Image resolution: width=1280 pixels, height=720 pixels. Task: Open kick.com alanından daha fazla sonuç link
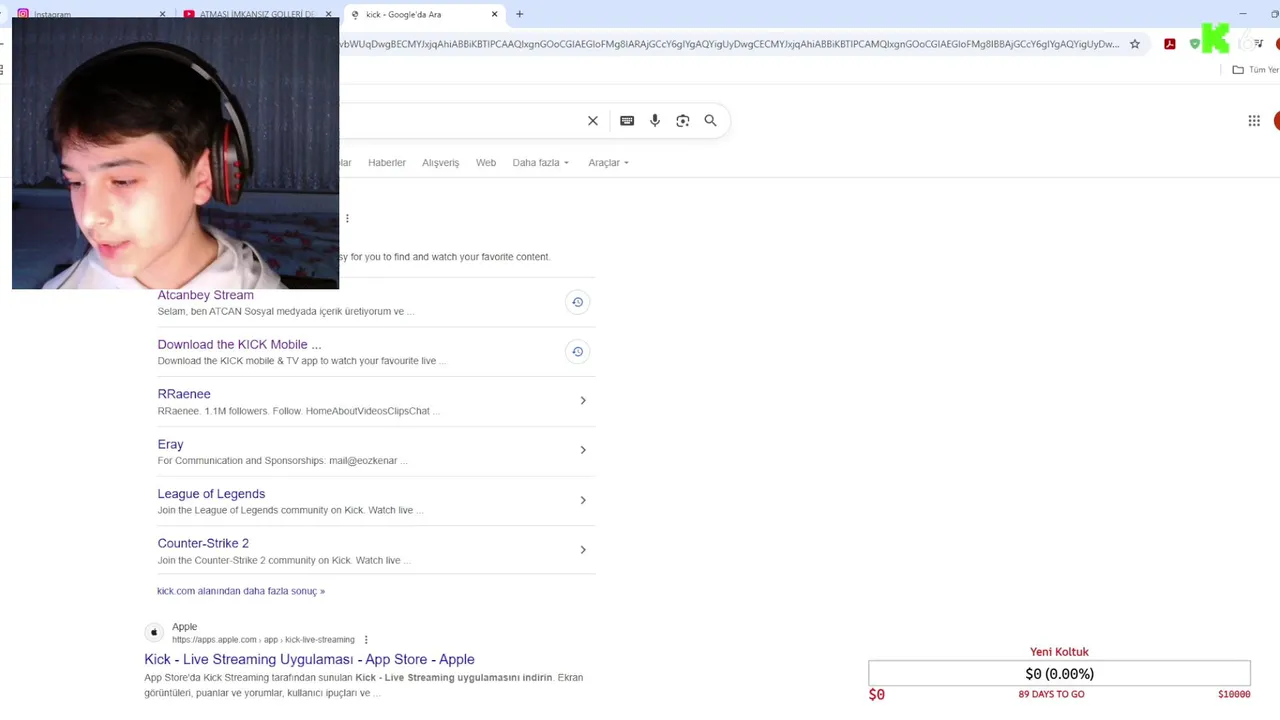tap(241, 591)
